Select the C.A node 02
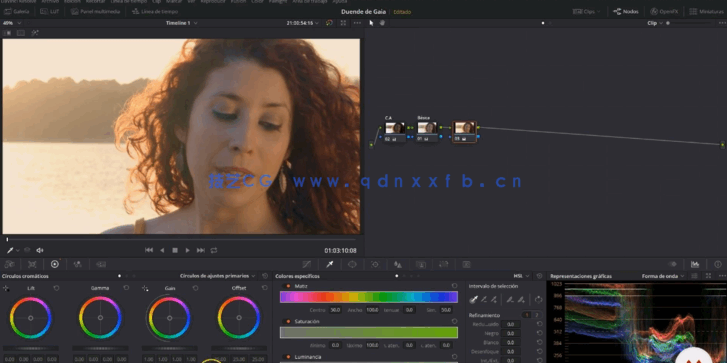Screen dimensions: 727x363 [394, 132]
